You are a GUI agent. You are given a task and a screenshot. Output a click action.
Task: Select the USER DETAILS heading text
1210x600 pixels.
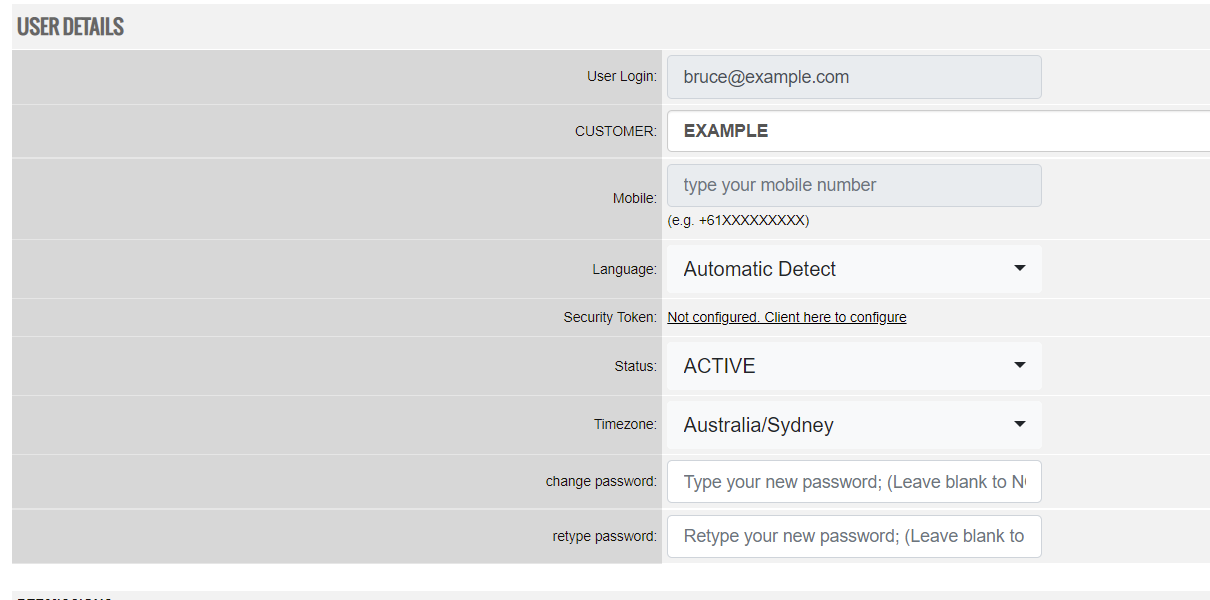pos(70,27)
